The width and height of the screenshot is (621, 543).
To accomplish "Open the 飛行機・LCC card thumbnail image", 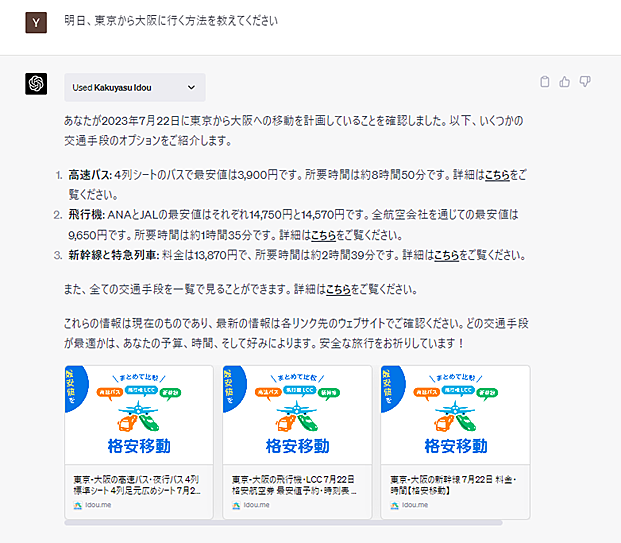I will point(297,415).
